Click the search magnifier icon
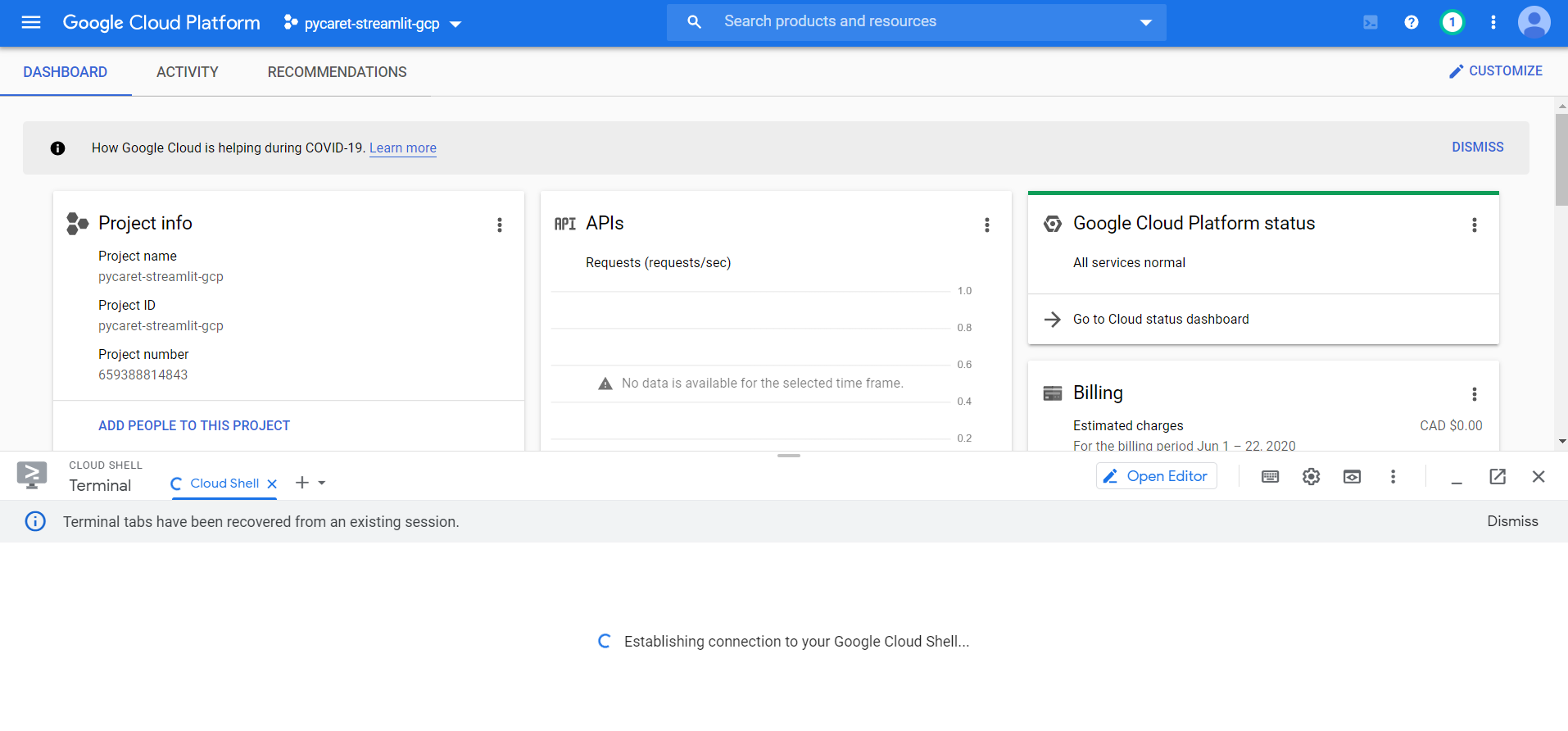Image resolution: width=1568 pixels, height=731 pixels. [x=694, y=22]
